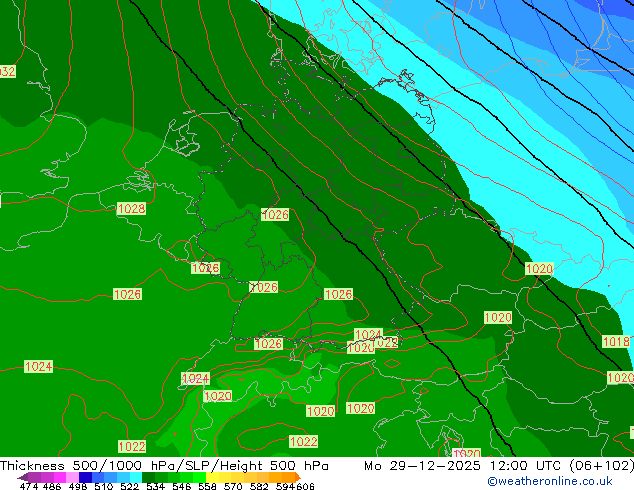Image resolution: width=634 pixels, height=490 pixels.
Task: Click the legend value 498
Action: click(77, 486)
